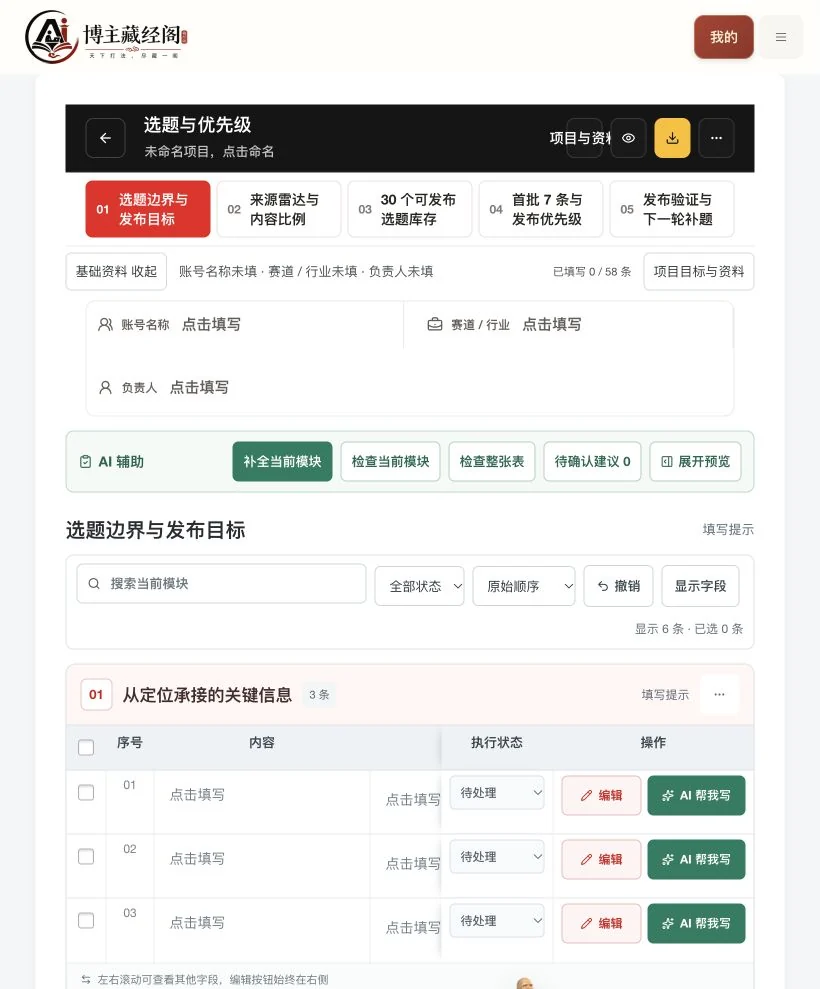Click AI 帮我写 in row 03
Image resolution: width=820 pixels, height=989 pixels.
pos(696,923)
